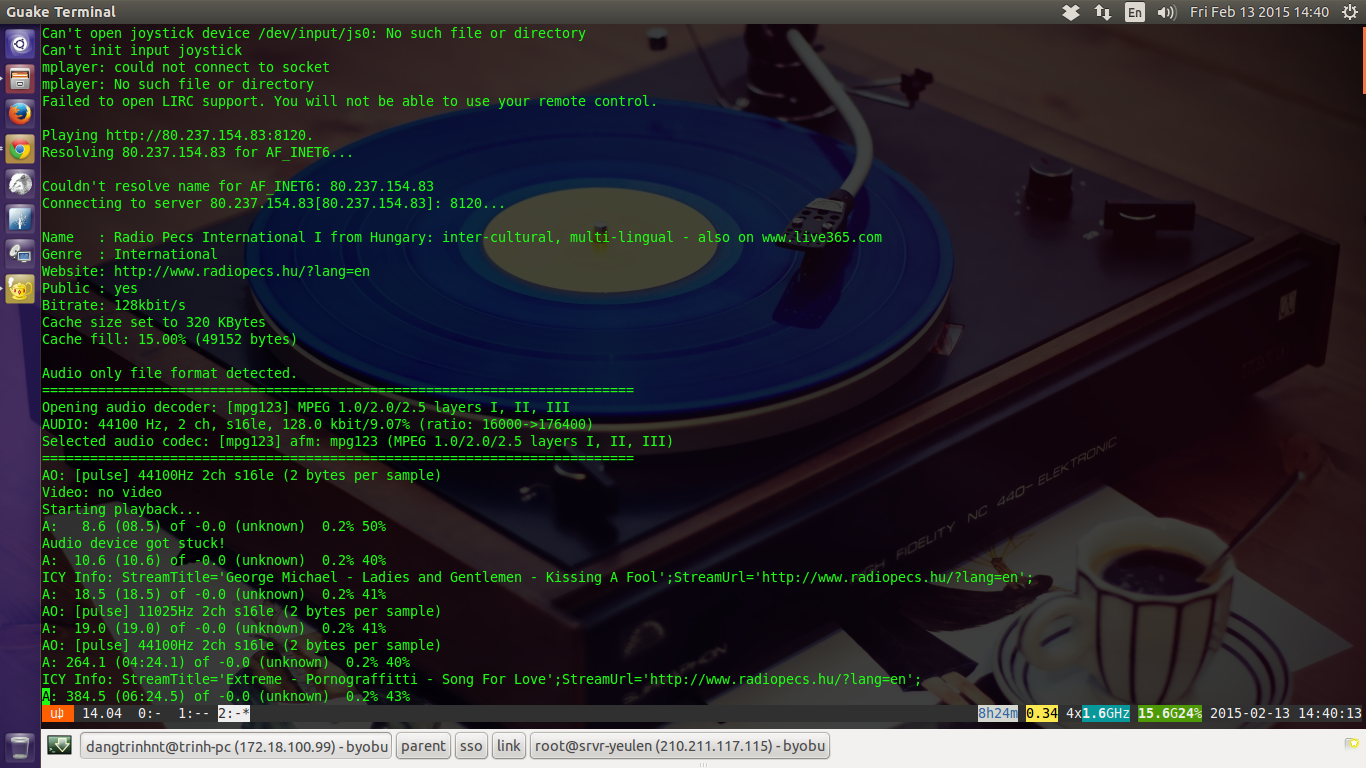Click the yellow 0.34 load average entry
The image size is (1366, 768).
coord(1042,713)
